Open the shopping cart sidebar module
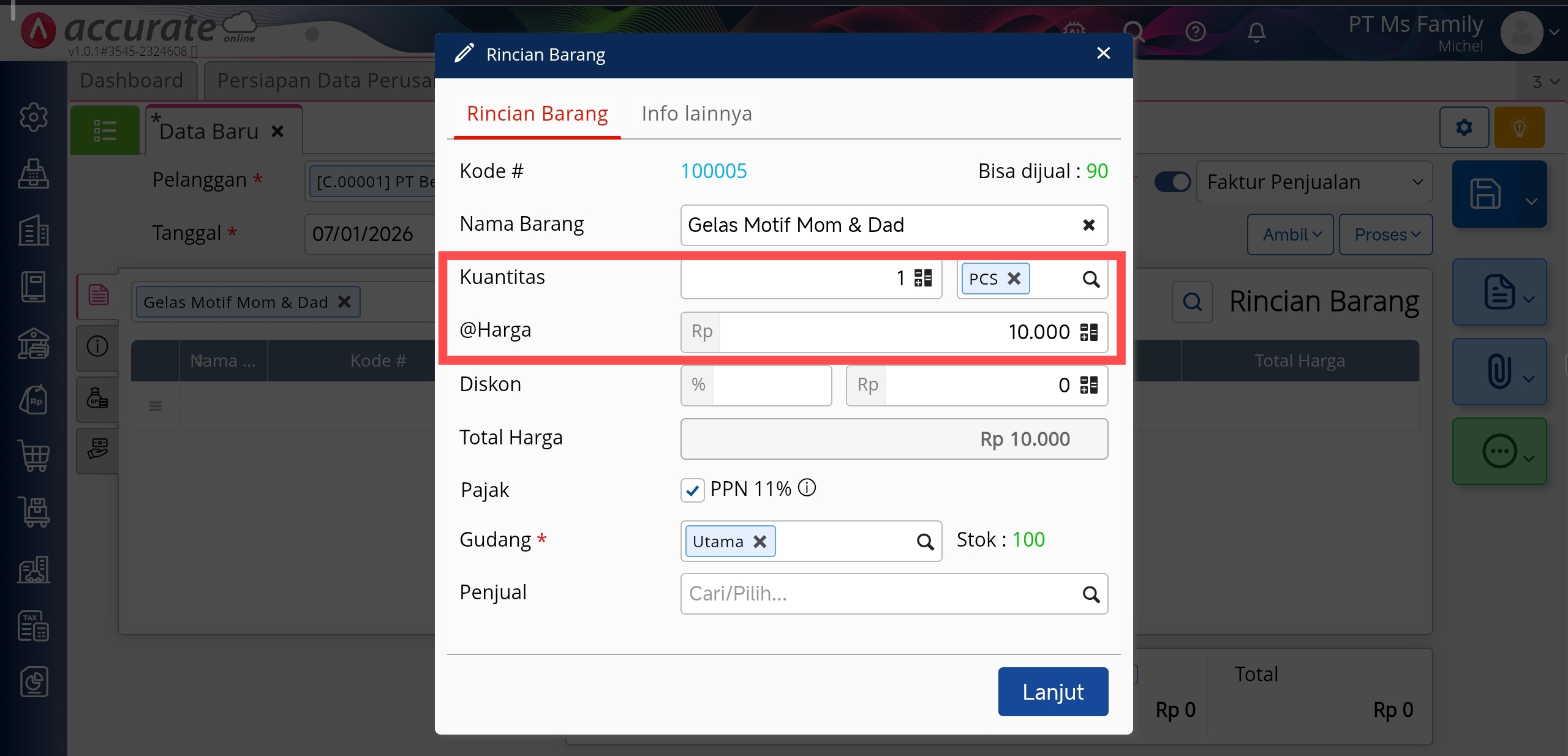 coord(34,455)
